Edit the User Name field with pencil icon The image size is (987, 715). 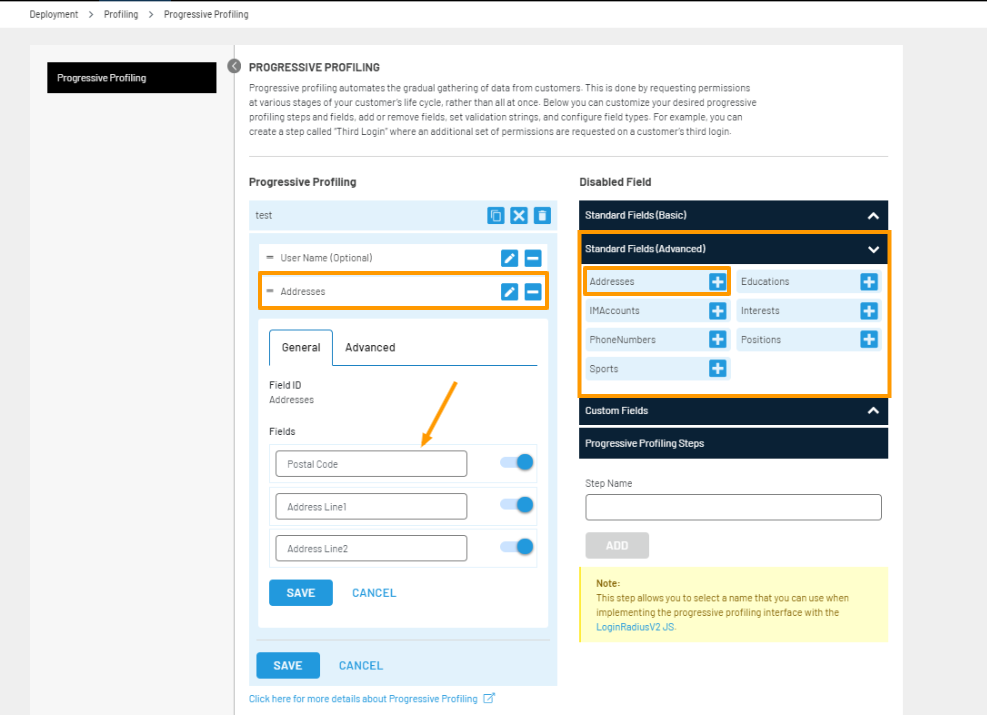(x=510, y=257)
